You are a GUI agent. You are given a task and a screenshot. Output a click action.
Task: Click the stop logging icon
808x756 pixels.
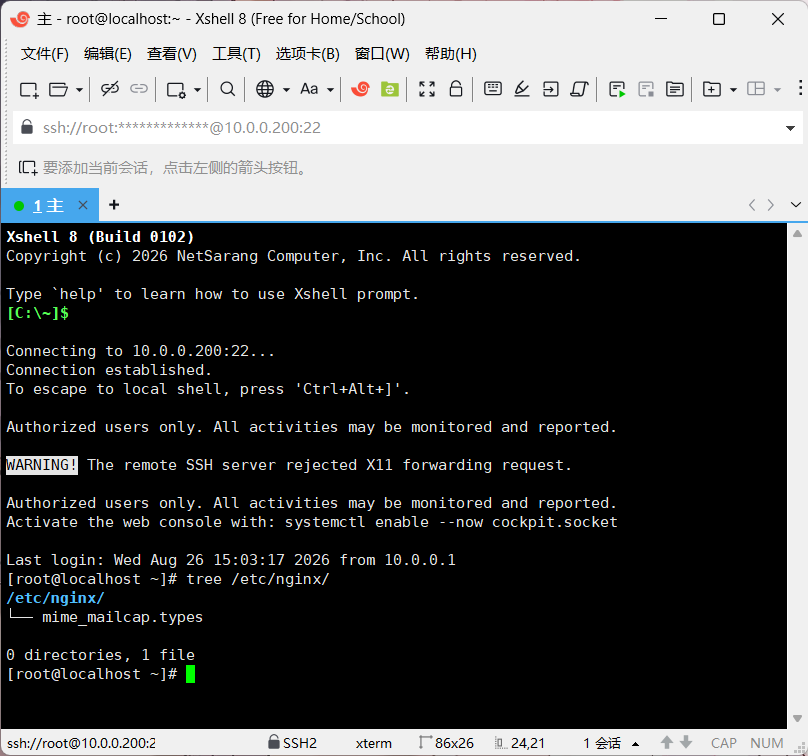point(646,89)
